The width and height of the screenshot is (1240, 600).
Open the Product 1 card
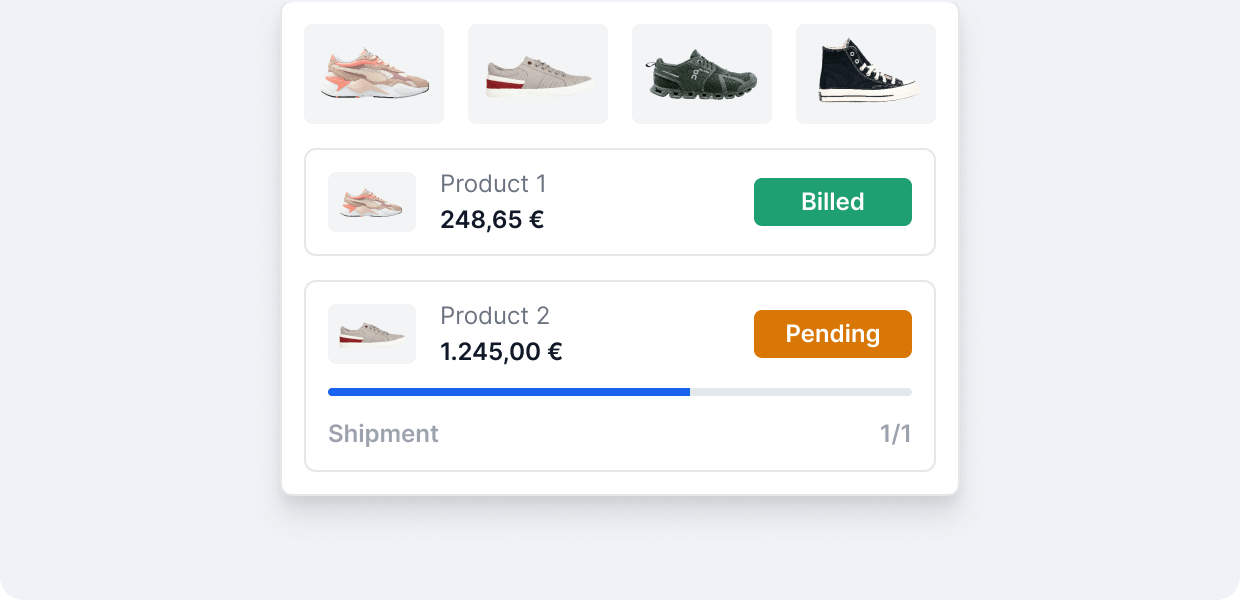click(620, 201)
